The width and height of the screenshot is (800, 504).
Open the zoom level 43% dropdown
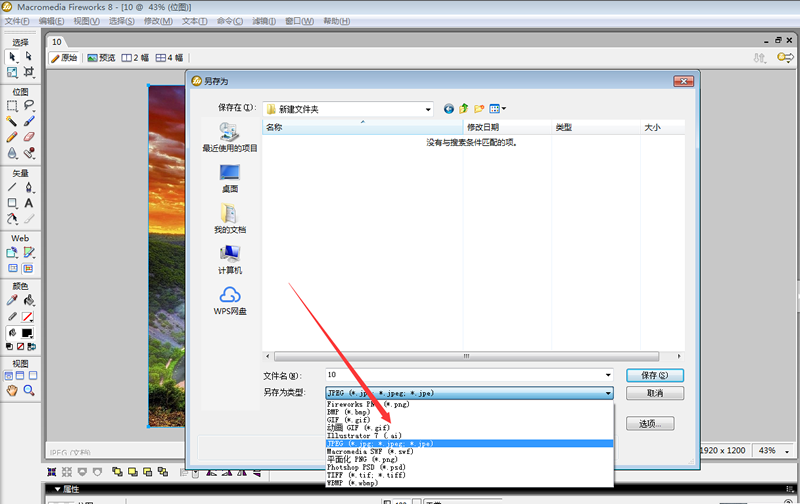tap(787, 451)
